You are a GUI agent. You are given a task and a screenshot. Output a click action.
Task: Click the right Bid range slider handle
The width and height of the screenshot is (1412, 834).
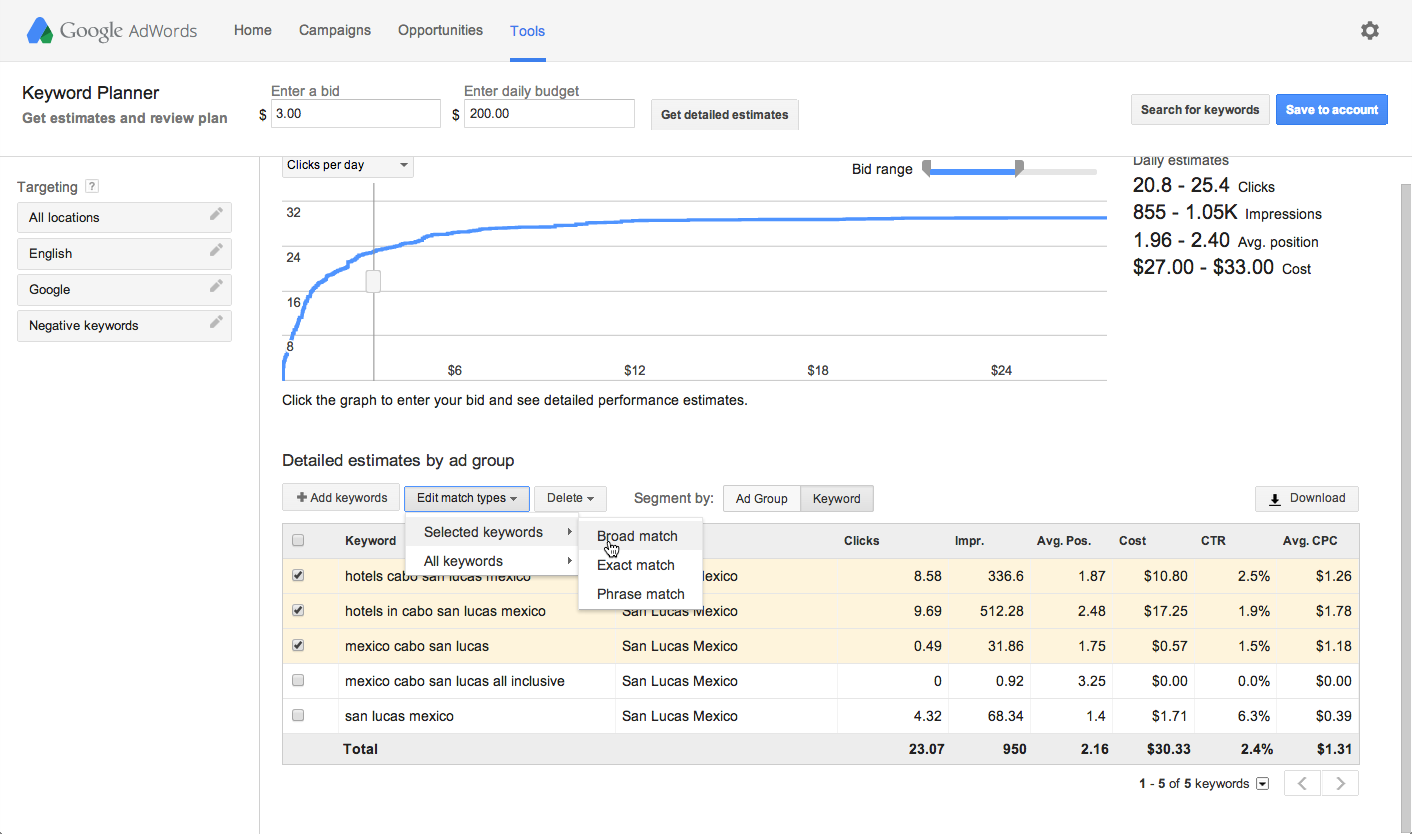[1019, 168]
